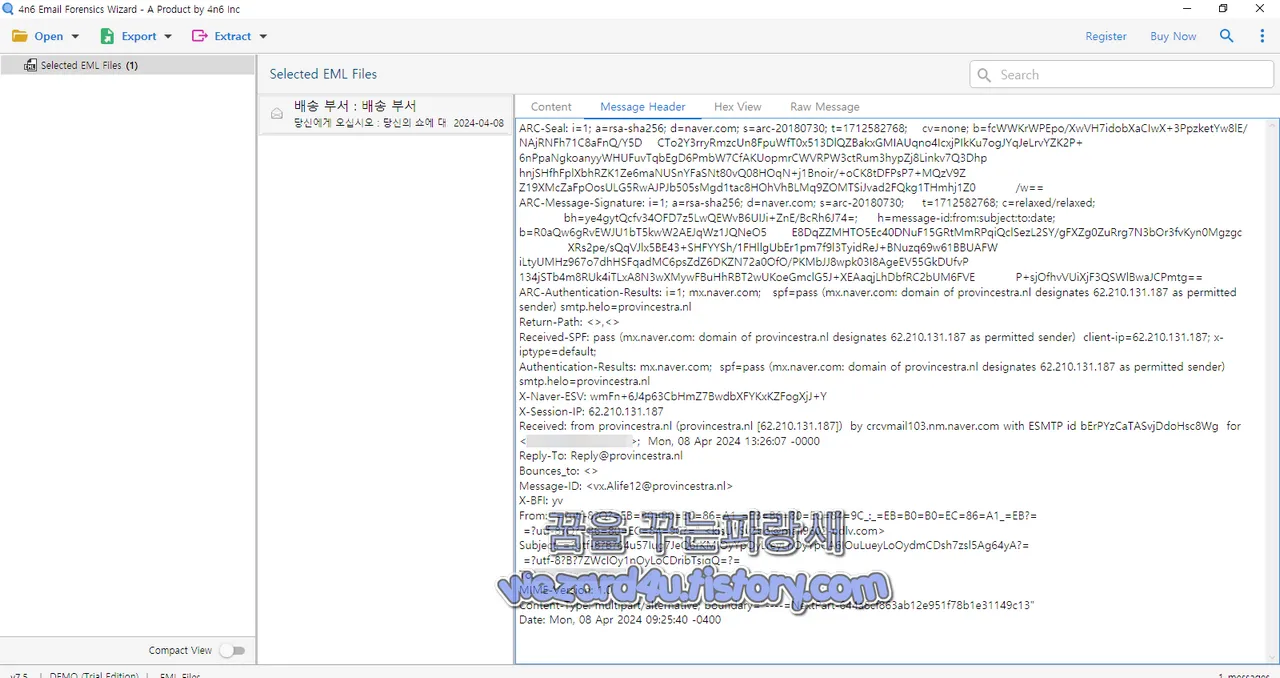Click the X-Naver-ESV header line
Viewport: 1280px width, 678px height.
[x=673, y=397]
